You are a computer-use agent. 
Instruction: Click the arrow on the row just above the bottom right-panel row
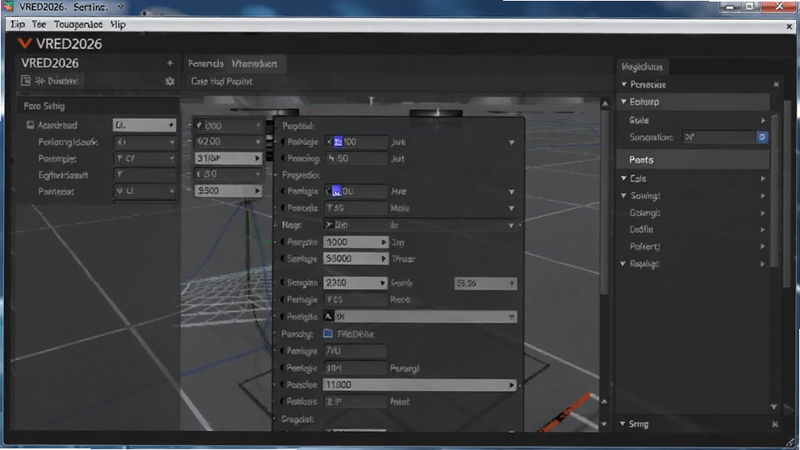tap(763, 246)
